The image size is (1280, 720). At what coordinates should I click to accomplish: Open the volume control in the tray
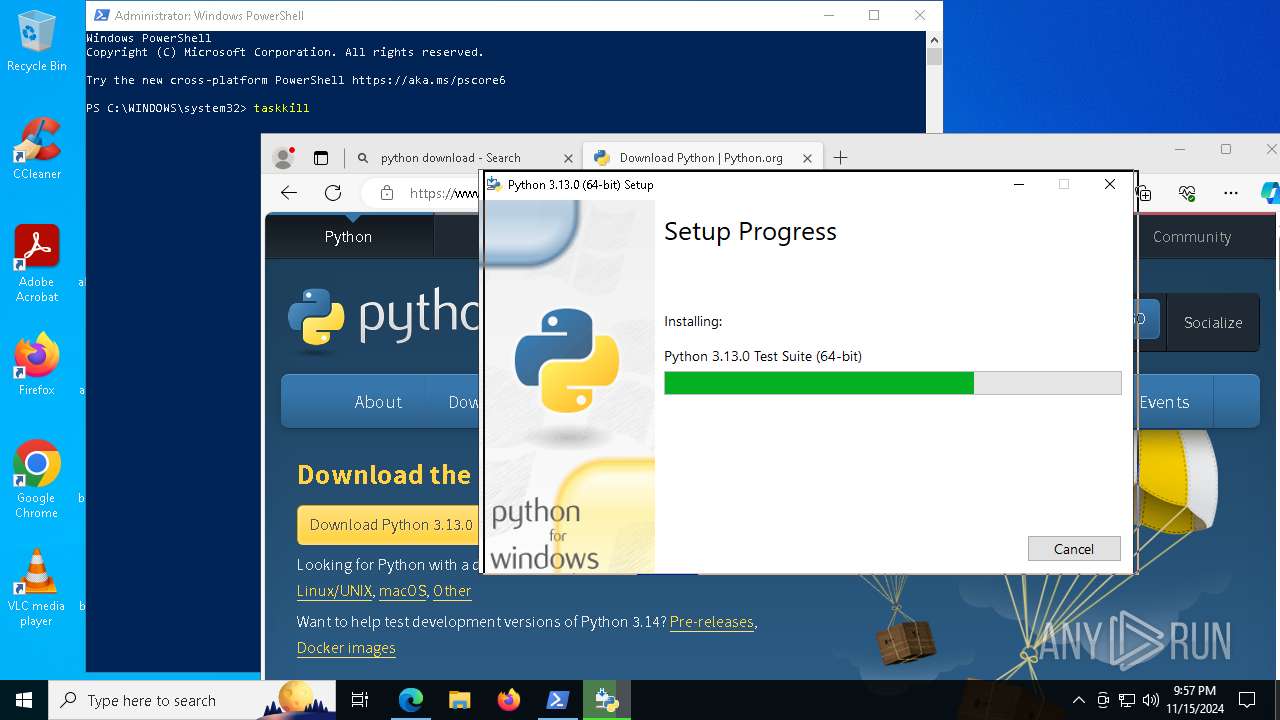[1151, 700]
